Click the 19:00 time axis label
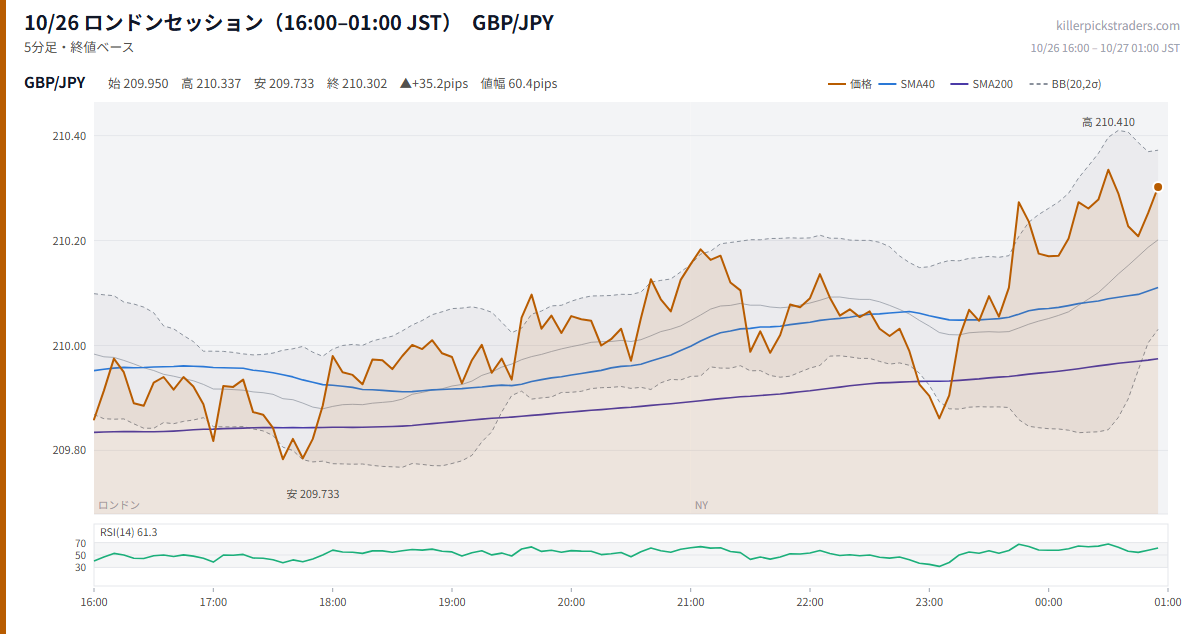 coord(452,603)
